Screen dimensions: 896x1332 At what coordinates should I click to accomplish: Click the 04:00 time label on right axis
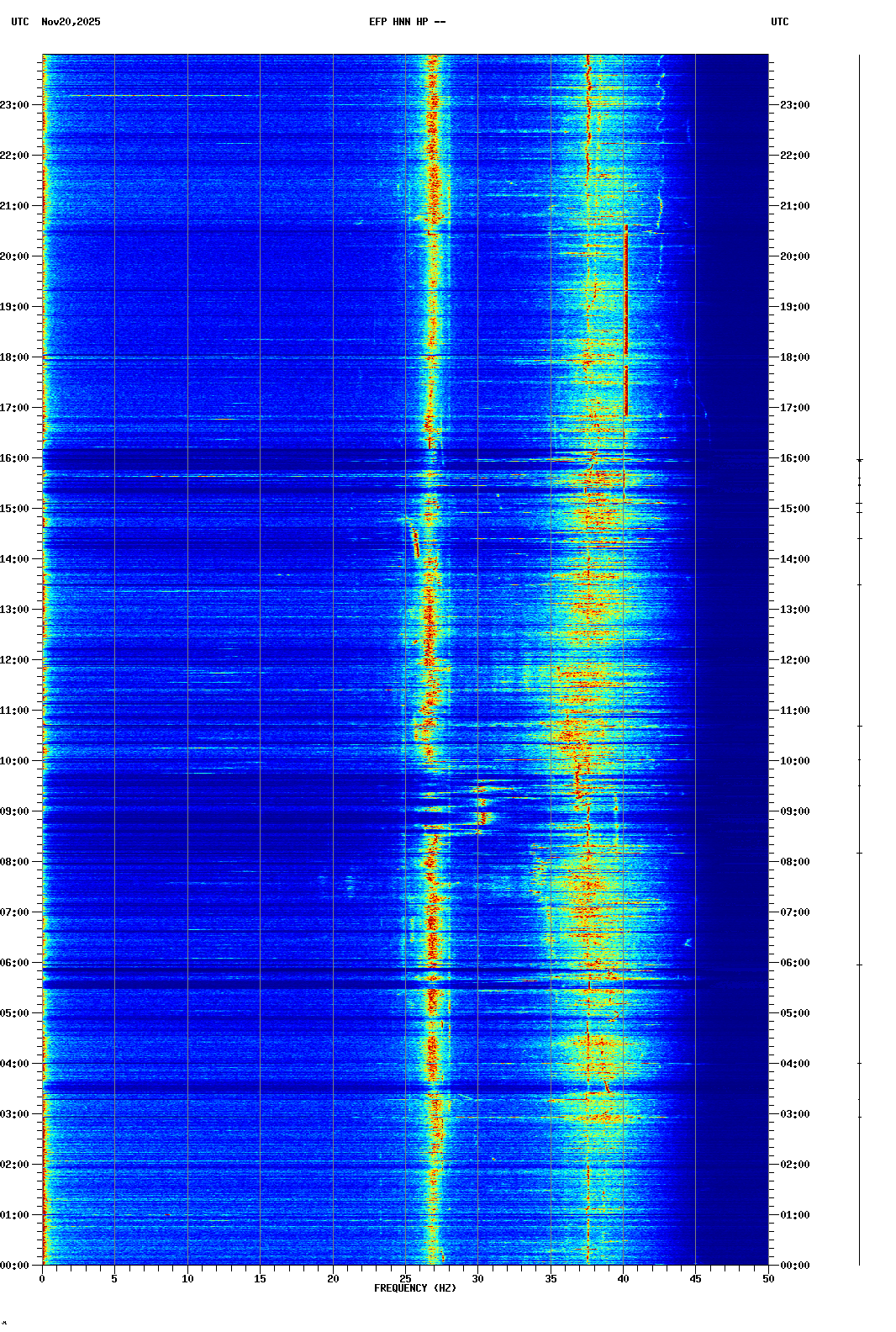794,1064
